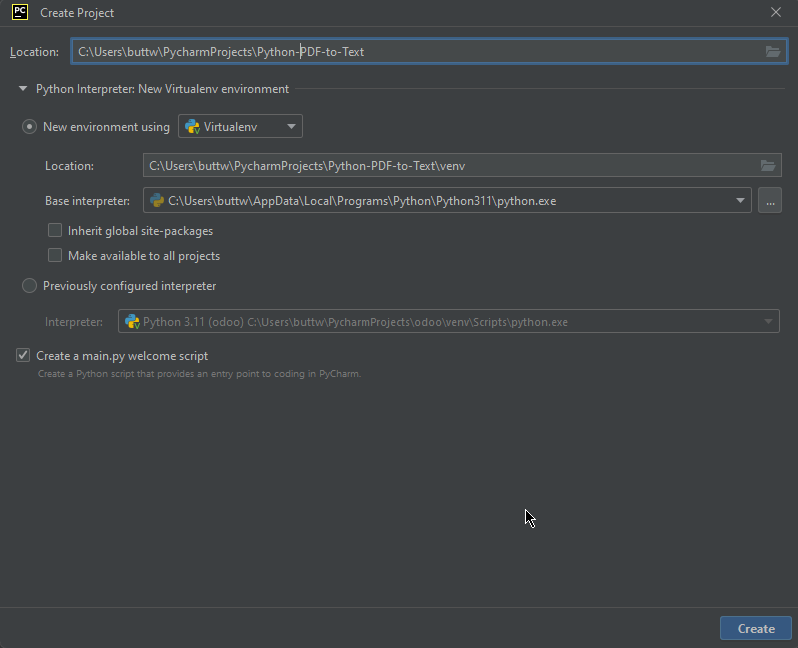Select New environment using radio button
Viewport: 798px width, 648px height.
click(29, 127)
